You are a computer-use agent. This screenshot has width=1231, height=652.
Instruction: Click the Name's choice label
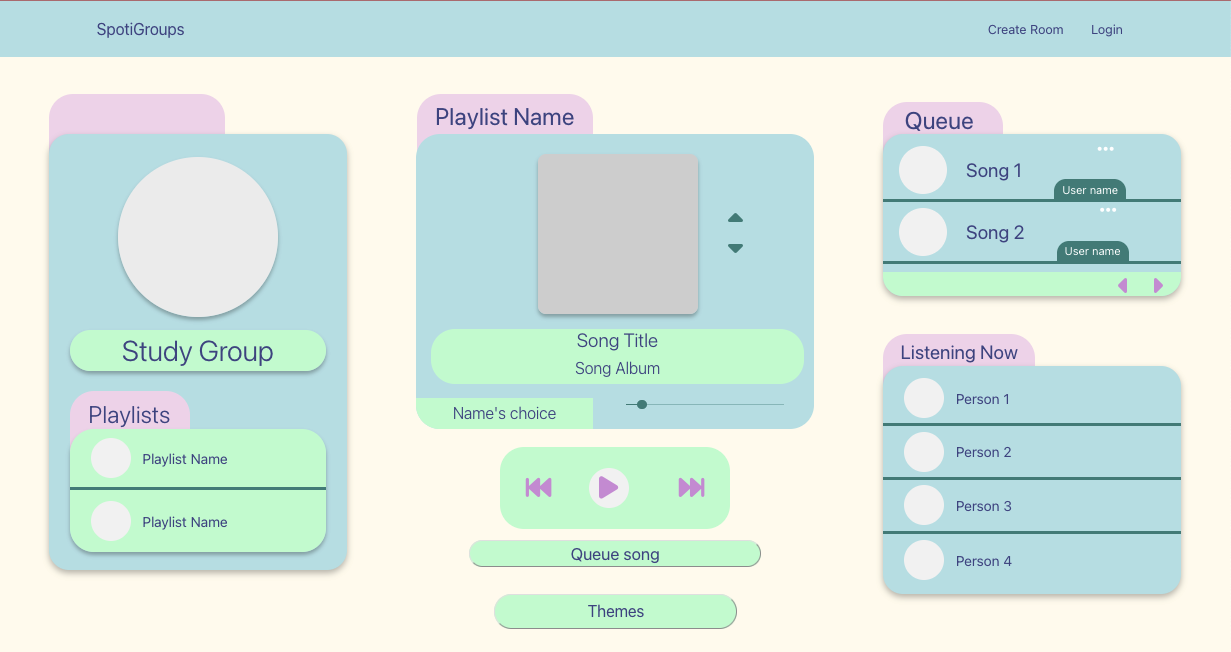(x=504, y=413)
